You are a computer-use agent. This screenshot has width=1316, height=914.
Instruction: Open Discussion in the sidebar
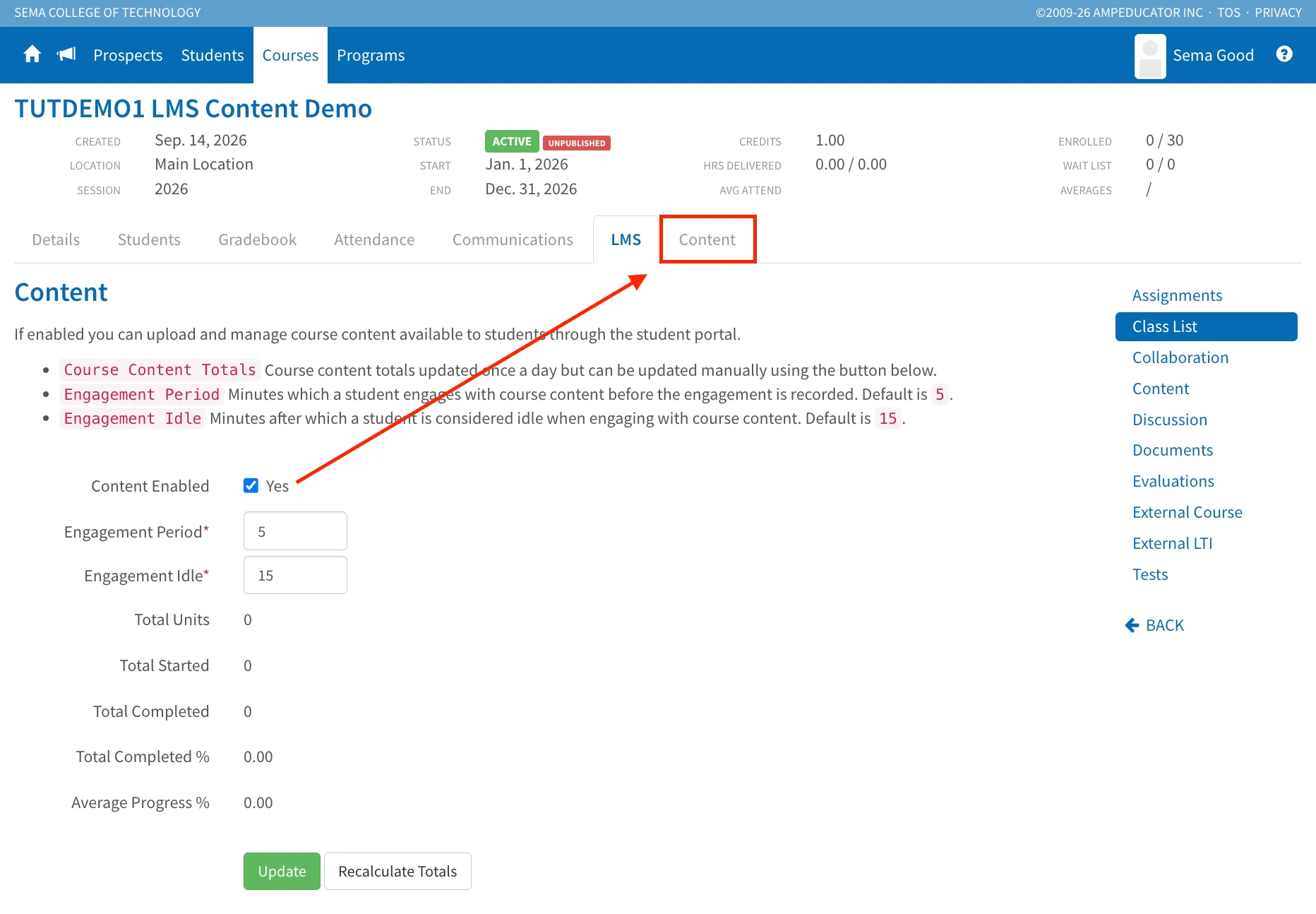click(x=1170, y=420)
